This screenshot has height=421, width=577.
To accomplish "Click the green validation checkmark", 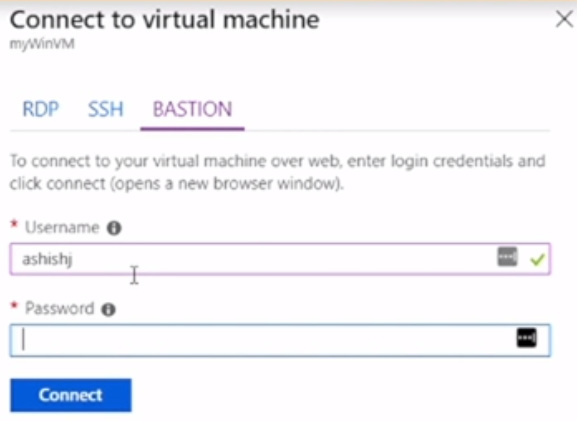I will pyautogui.click(x=537, y=260).
